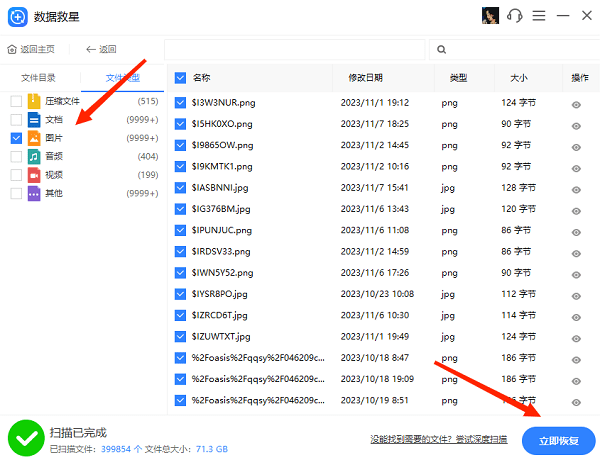Select file name $IG376BM.jpg
The image size is (600, 460).
(x=221, y=209)
